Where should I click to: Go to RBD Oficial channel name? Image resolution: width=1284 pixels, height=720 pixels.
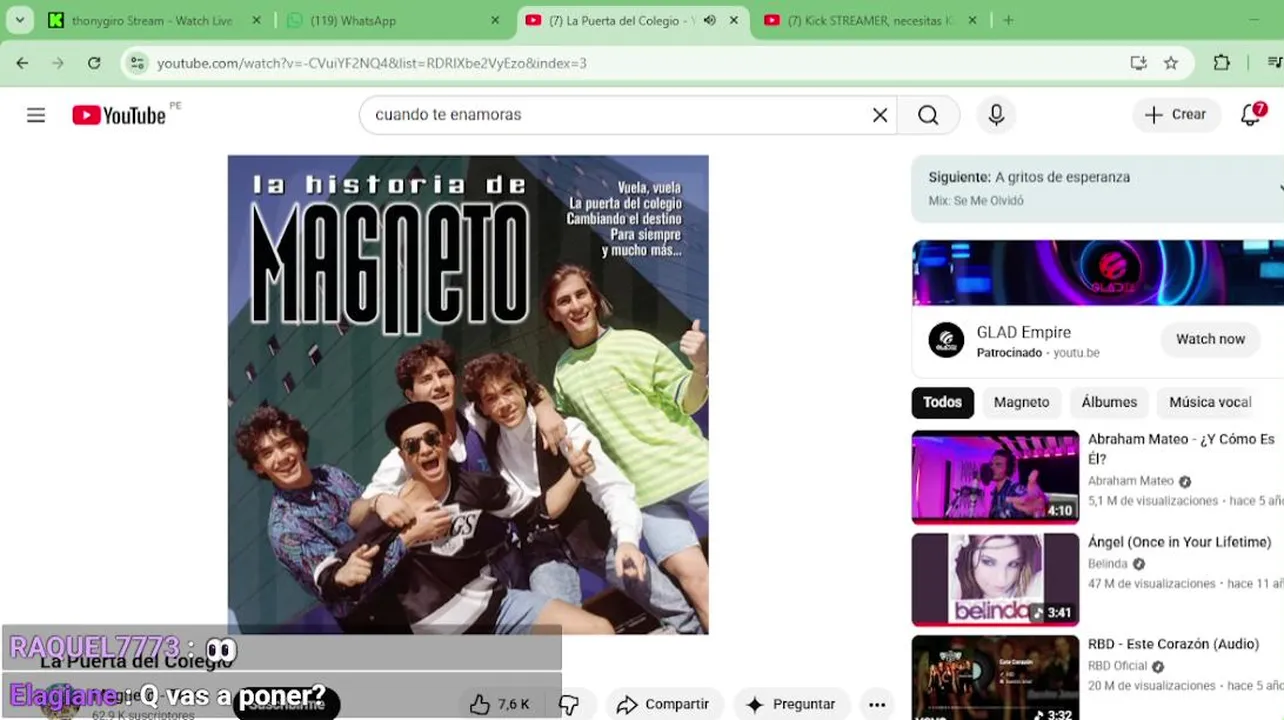pos(1117,666)
